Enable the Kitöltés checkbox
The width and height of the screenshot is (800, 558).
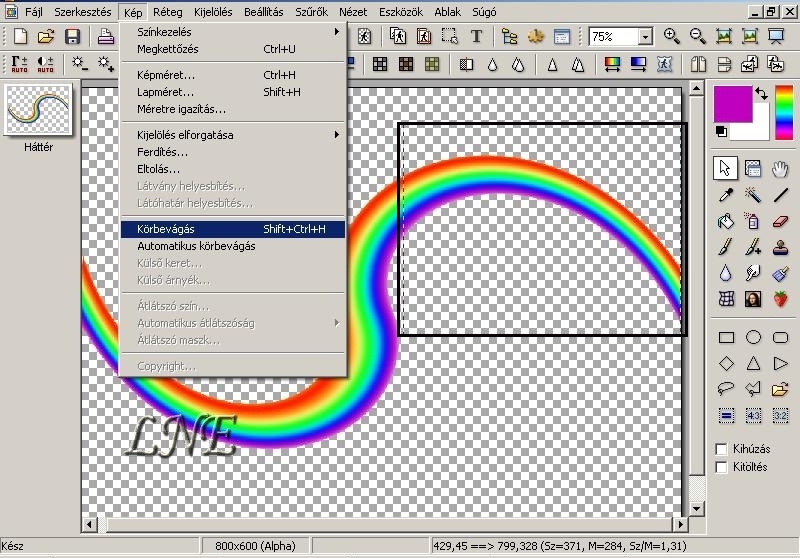pyautogui.click(x=723, y=467)
